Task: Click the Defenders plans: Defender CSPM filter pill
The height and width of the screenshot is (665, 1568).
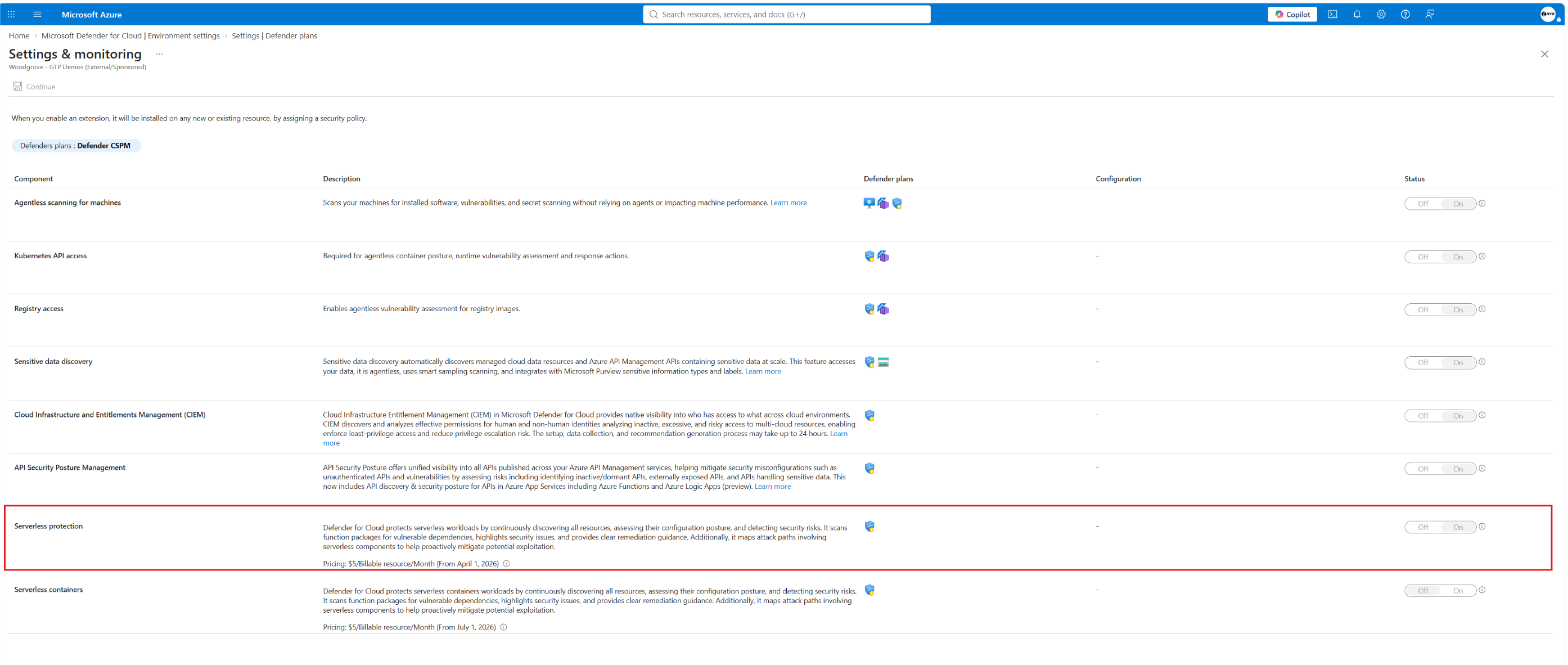Action: point(76,146)
